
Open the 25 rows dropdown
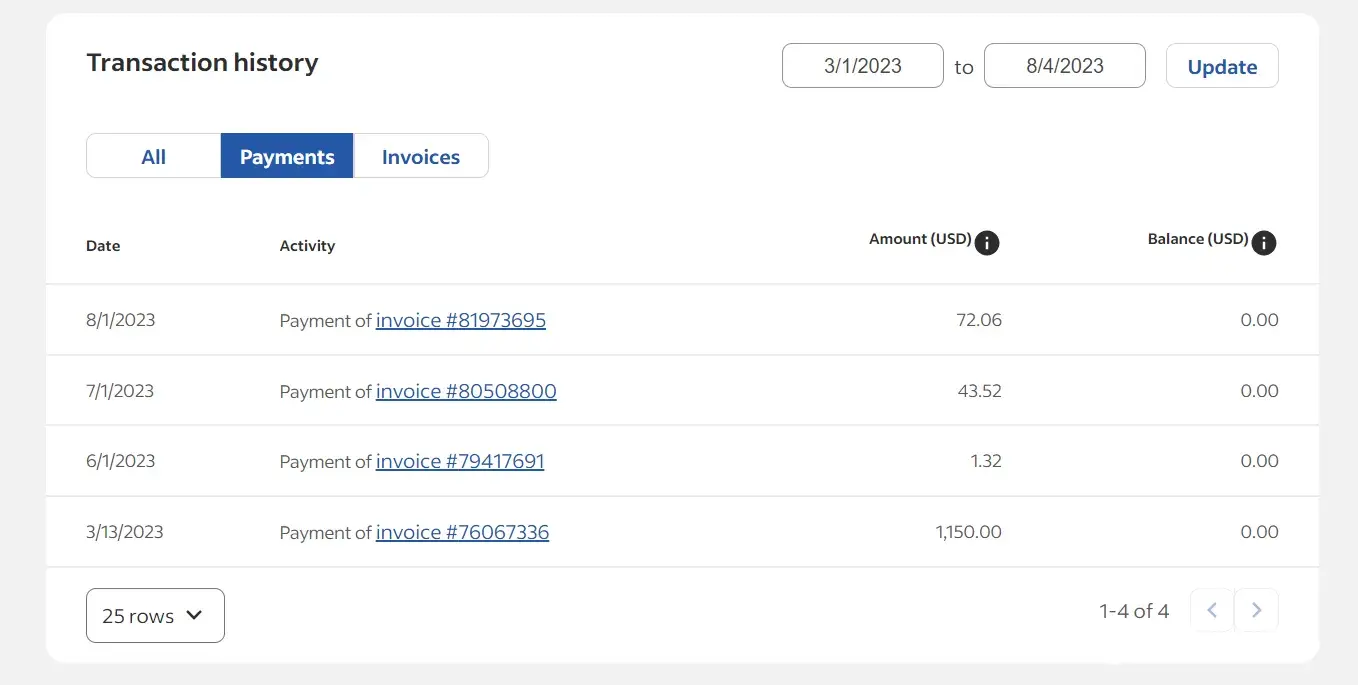[x=155, y=615]
